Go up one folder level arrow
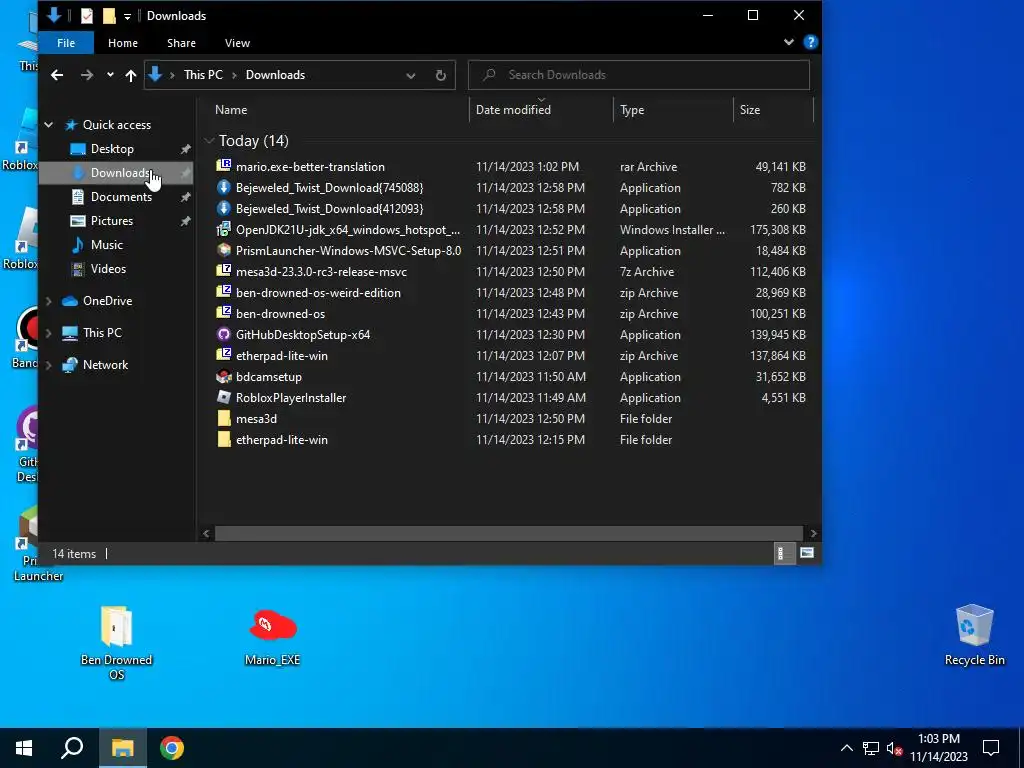 pos(131,75)
